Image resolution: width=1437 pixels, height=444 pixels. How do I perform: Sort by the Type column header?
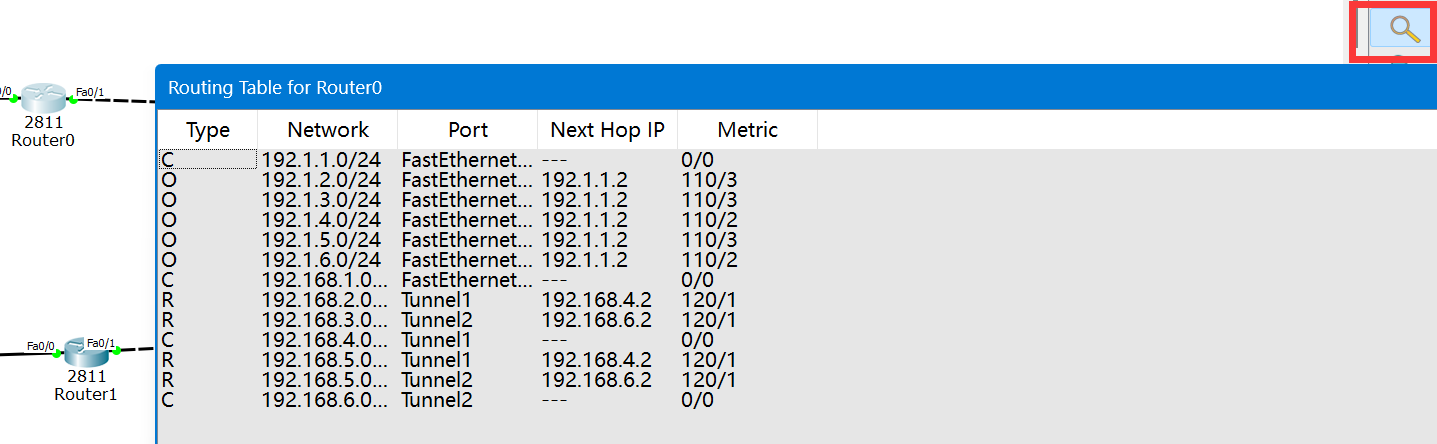point(208,130)
